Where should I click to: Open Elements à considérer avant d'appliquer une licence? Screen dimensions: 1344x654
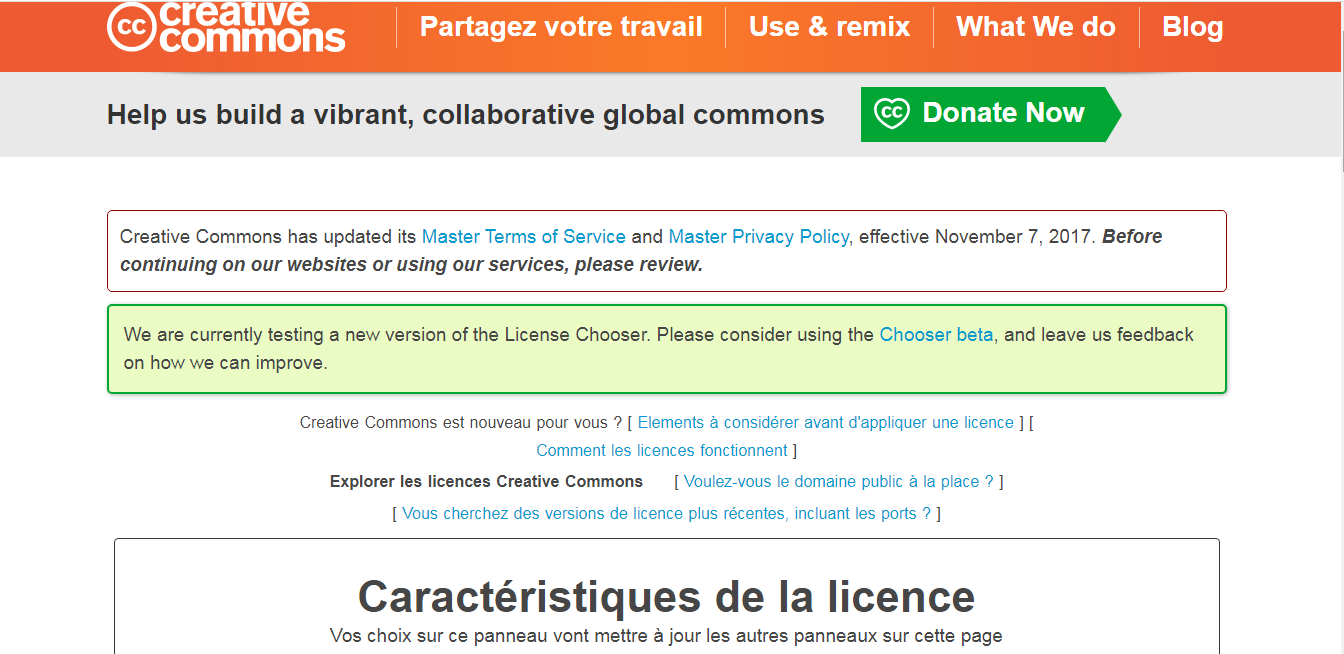coord(825,422)
